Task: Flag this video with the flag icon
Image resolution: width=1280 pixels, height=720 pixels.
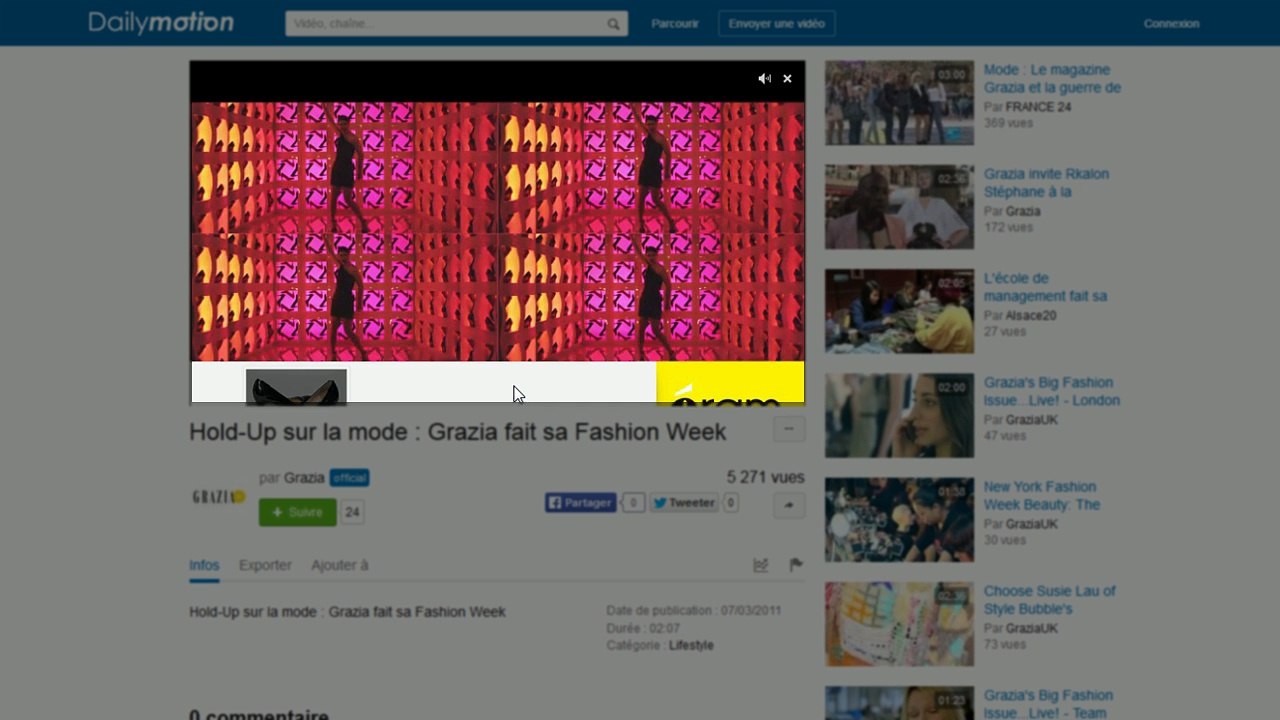Action: (796, 565)
